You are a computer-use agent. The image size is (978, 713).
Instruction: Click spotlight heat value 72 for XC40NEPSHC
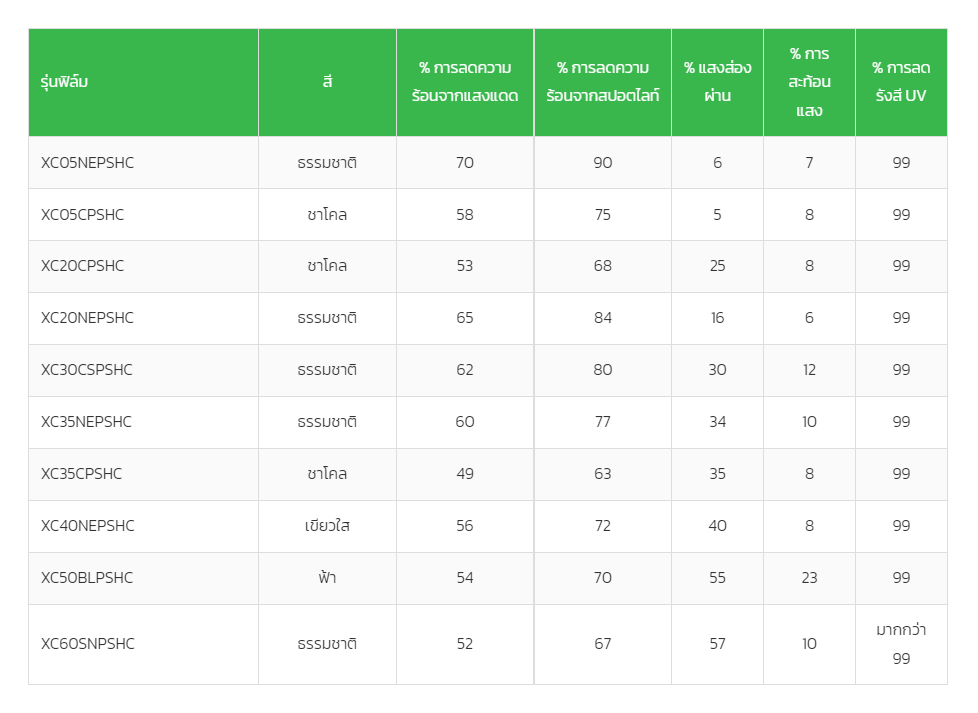[603, 526]
